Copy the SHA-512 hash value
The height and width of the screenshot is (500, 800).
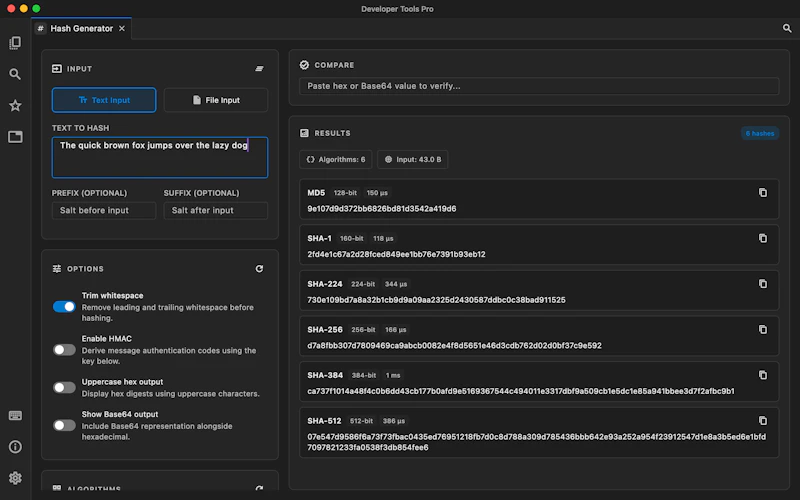coord(763,420)
